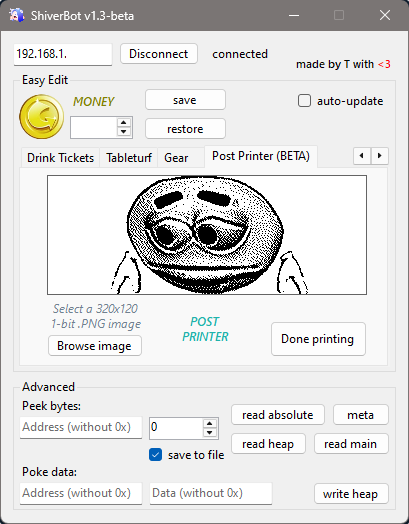The width and height of the screenshot is (409, 524).
Task: Click the restore button
Action: [185, 129]
